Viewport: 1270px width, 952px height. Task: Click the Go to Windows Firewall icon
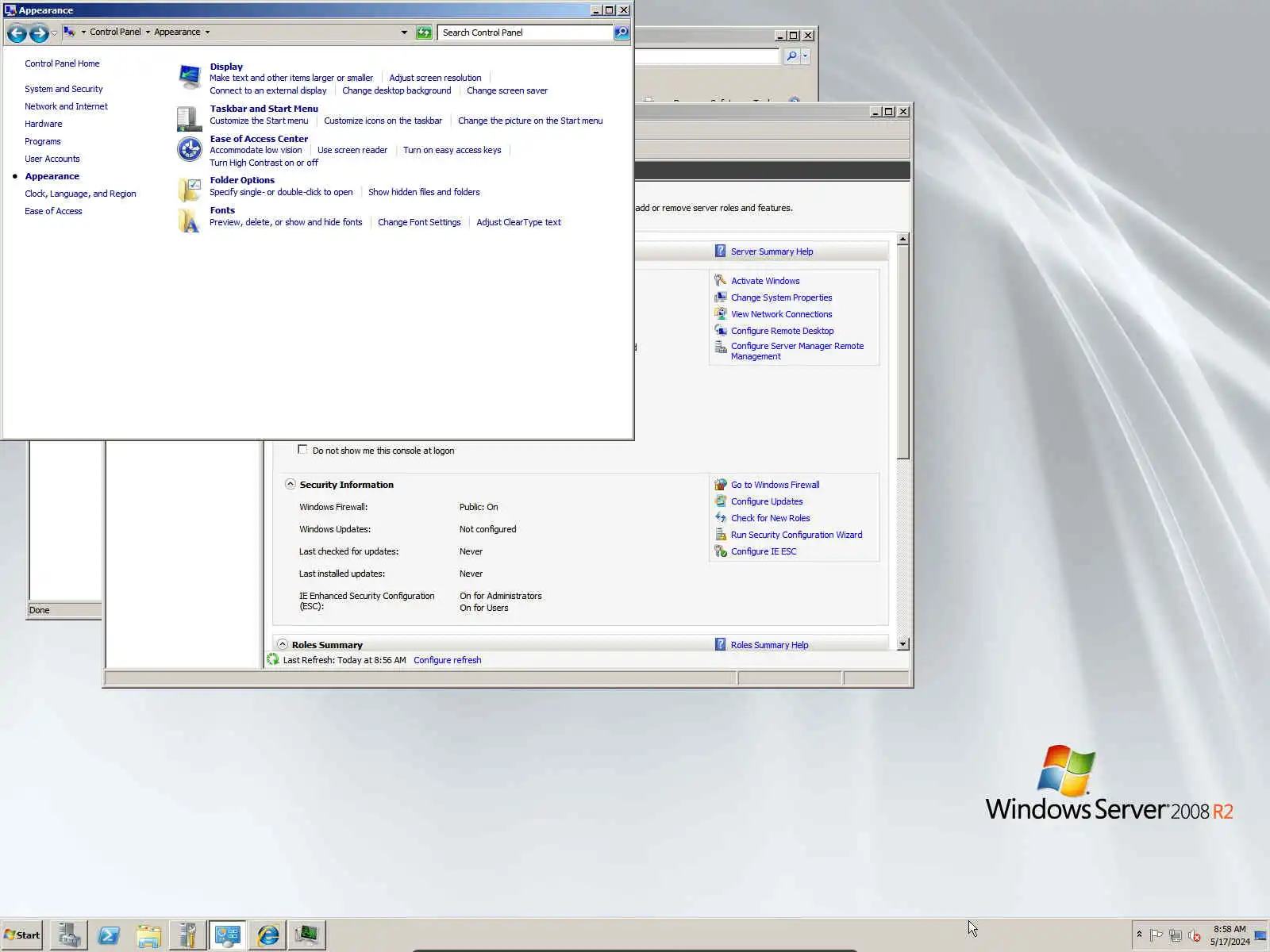pos(720,484)
